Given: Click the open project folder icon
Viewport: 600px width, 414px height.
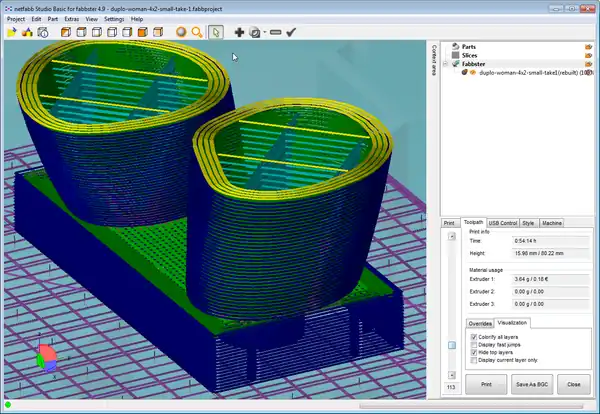Looking at the screenshot, I should (x=11, y=32).
